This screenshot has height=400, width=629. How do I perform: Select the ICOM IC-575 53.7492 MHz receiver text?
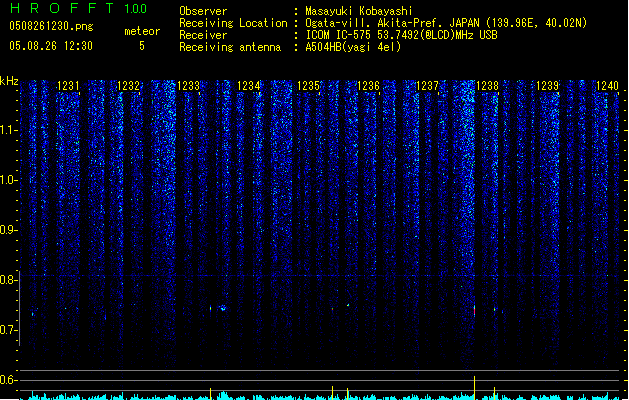click(x=402, y=35)
